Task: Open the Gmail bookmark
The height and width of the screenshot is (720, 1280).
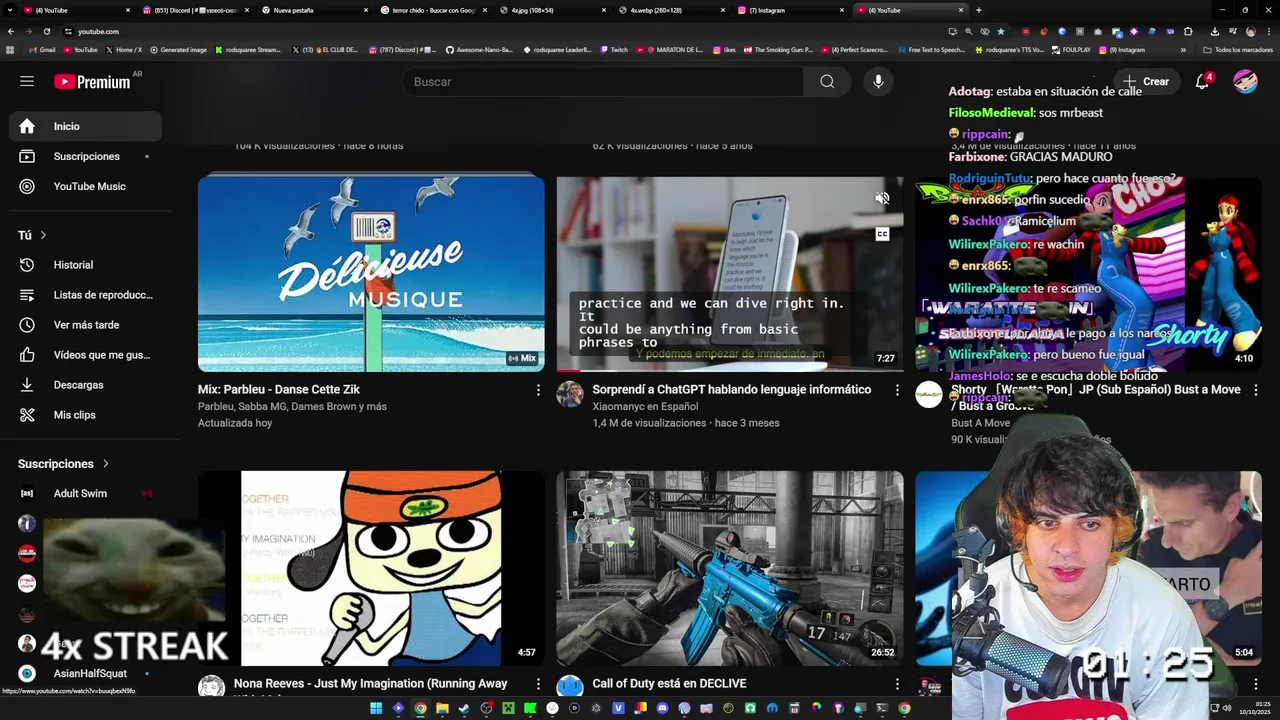Action: coord(42,49)
